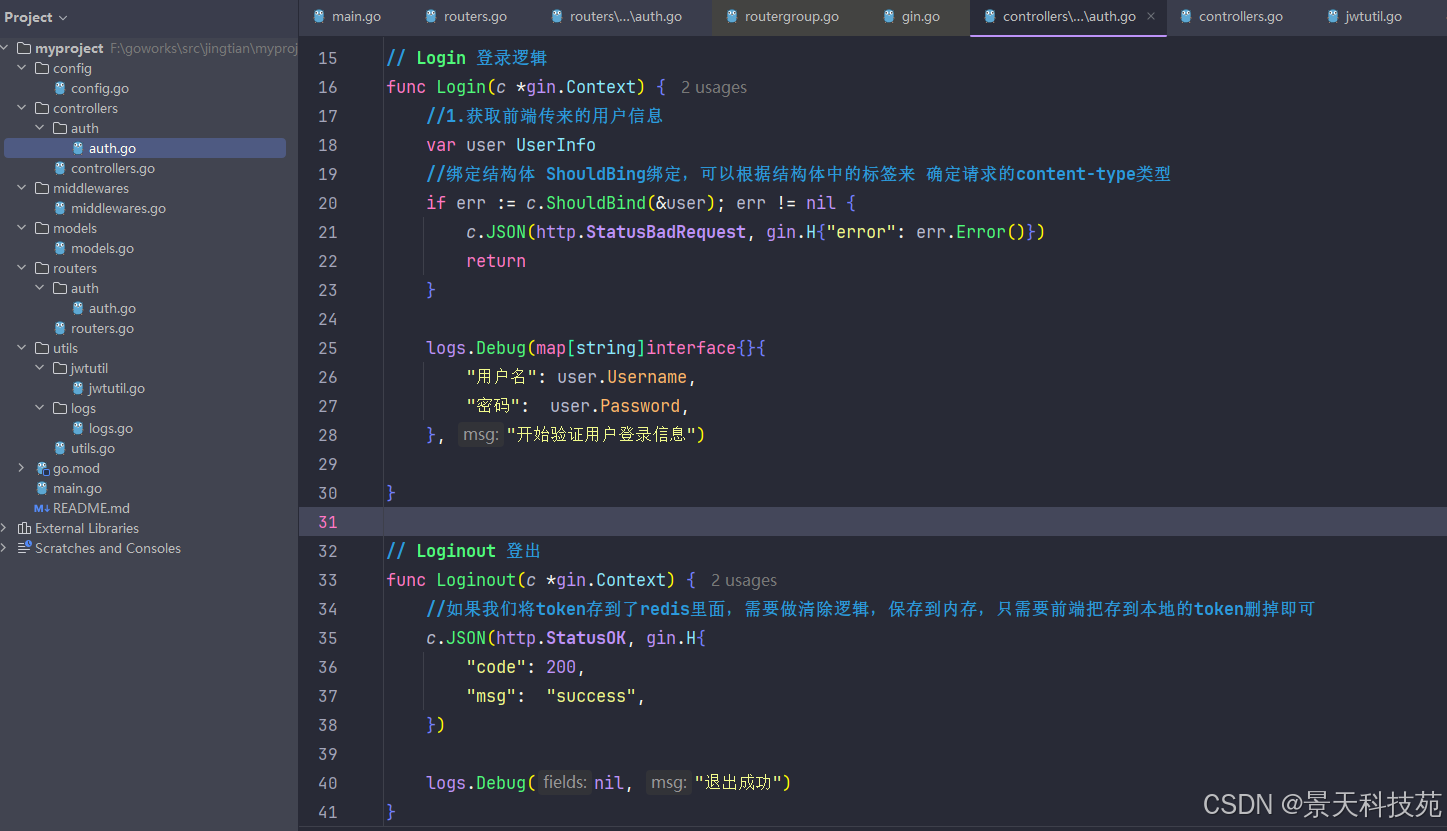This screenshot has height=831, width=1447.
Task: Click the README.md markdown icon
Action: (42, 508)
